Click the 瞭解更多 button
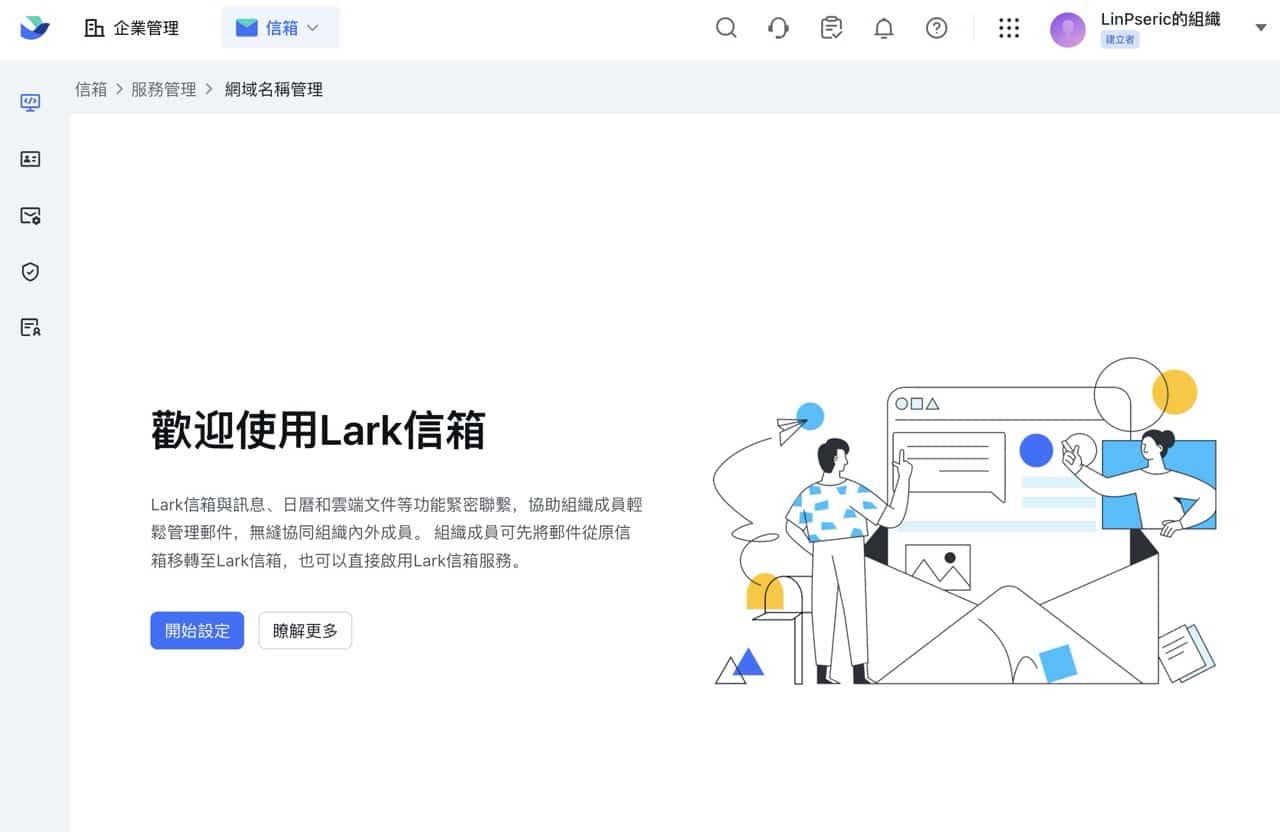 point(305,631)
